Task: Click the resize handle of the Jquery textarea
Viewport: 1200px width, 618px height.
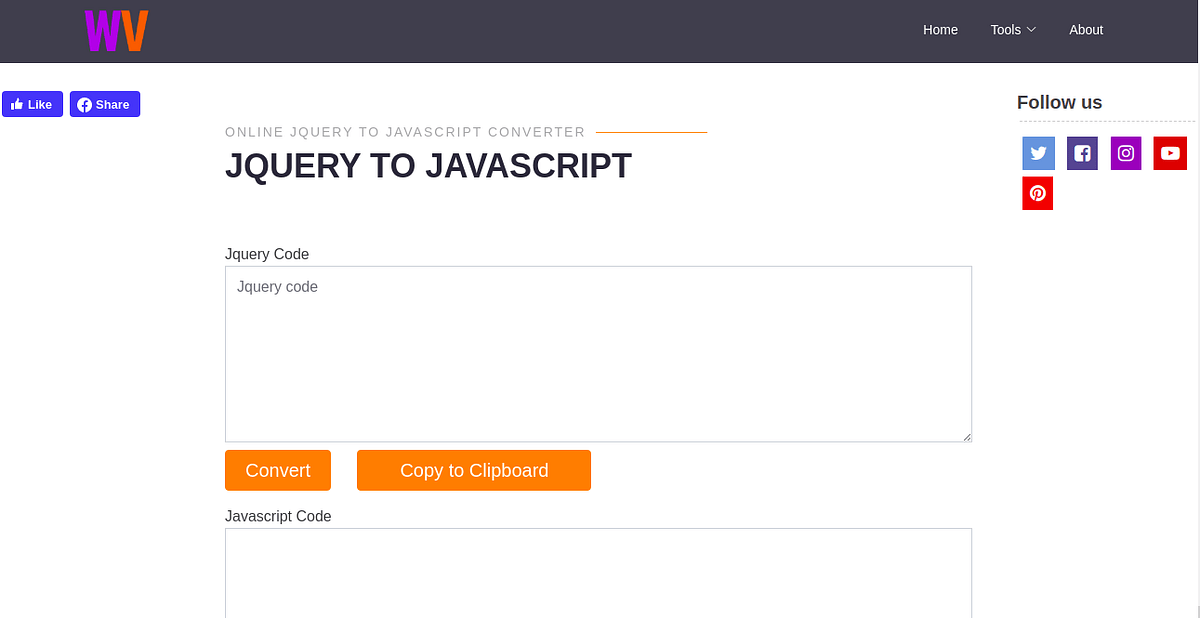Action: (967, 437)
